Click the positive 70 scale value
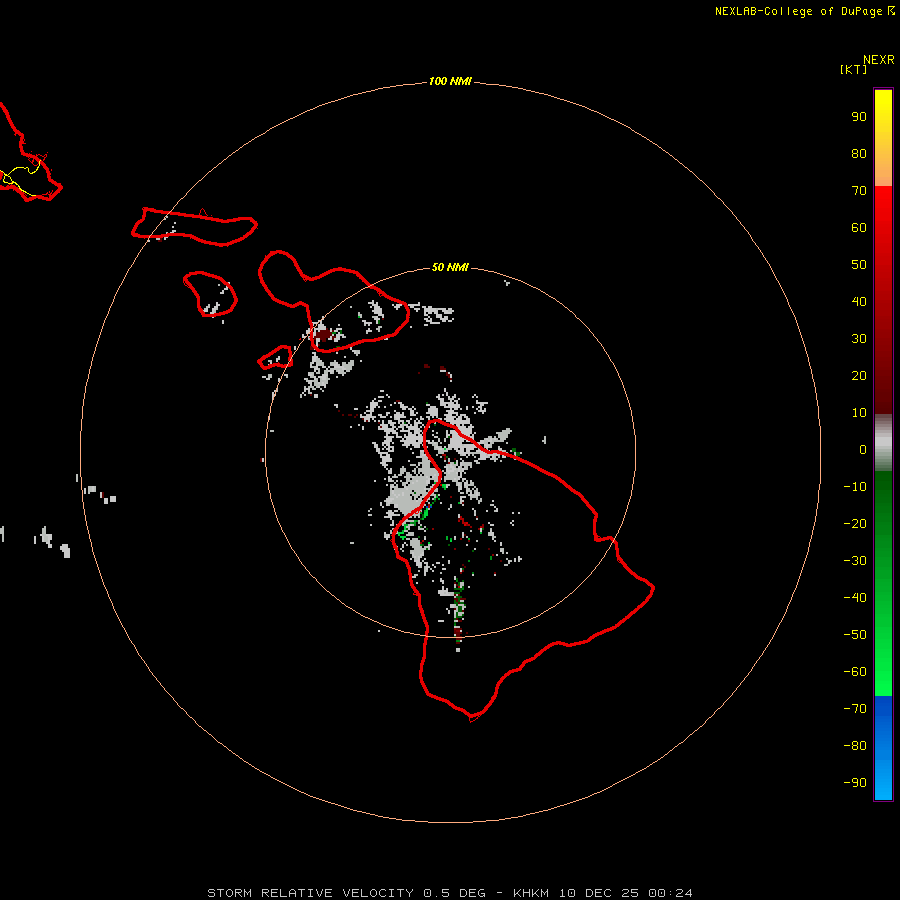900x900 pixels. (859, 191)
